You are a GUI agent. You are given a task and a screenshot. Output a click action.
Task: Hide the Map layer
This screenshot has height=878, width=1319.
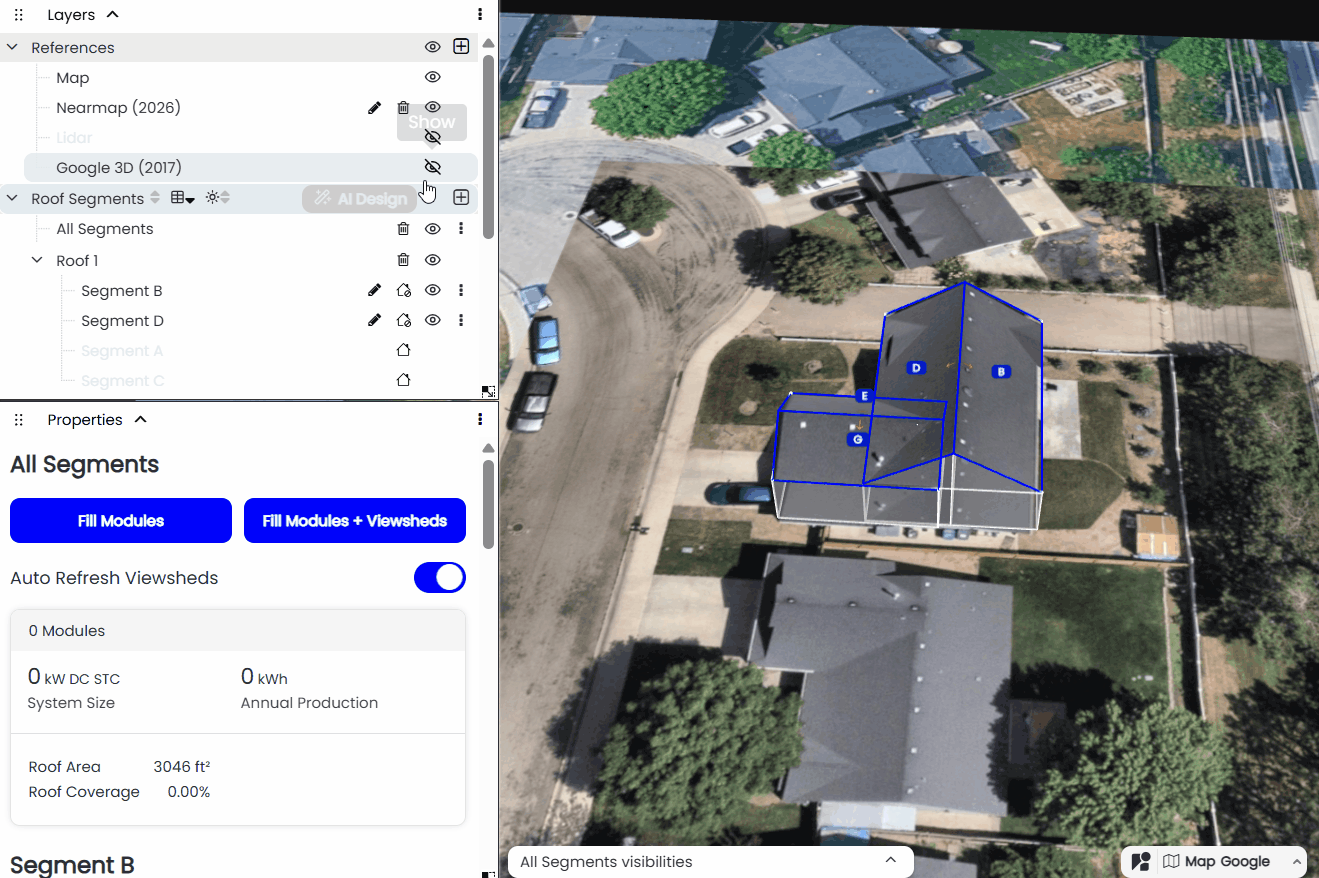[x=432, y=77]
